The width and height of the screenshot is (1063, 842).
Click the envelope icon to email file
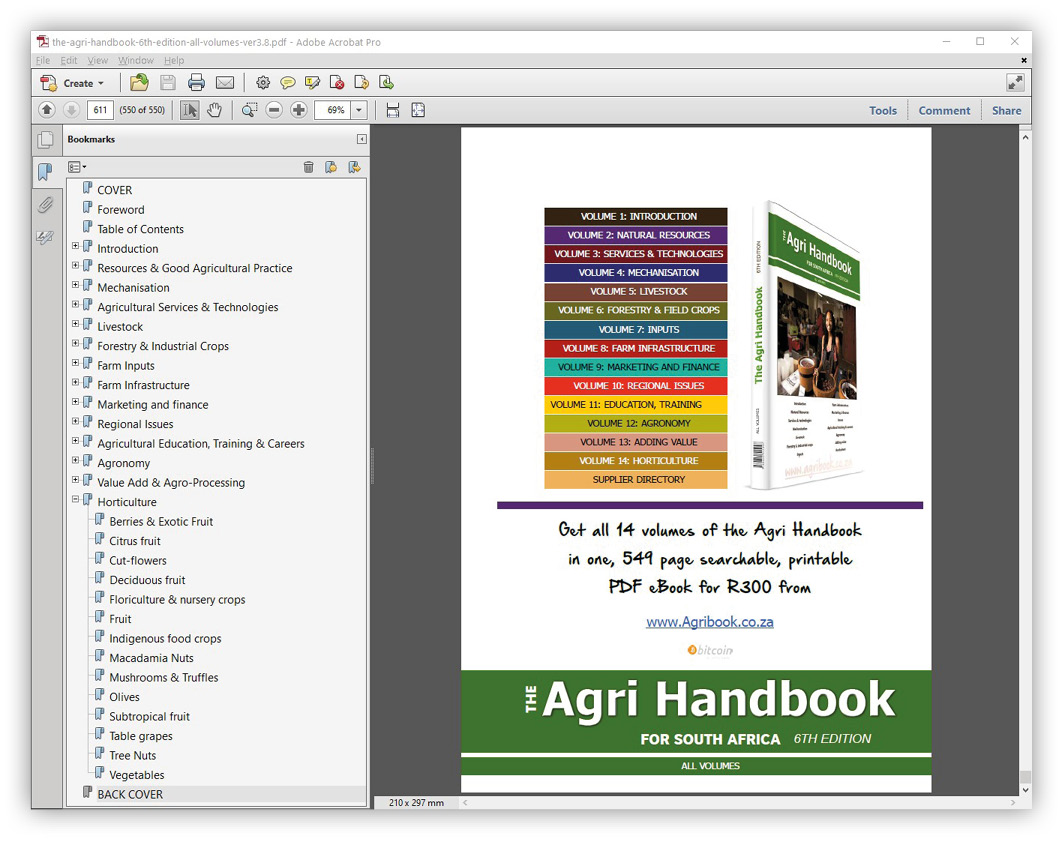pyautogui.click(x=225, y=83)
